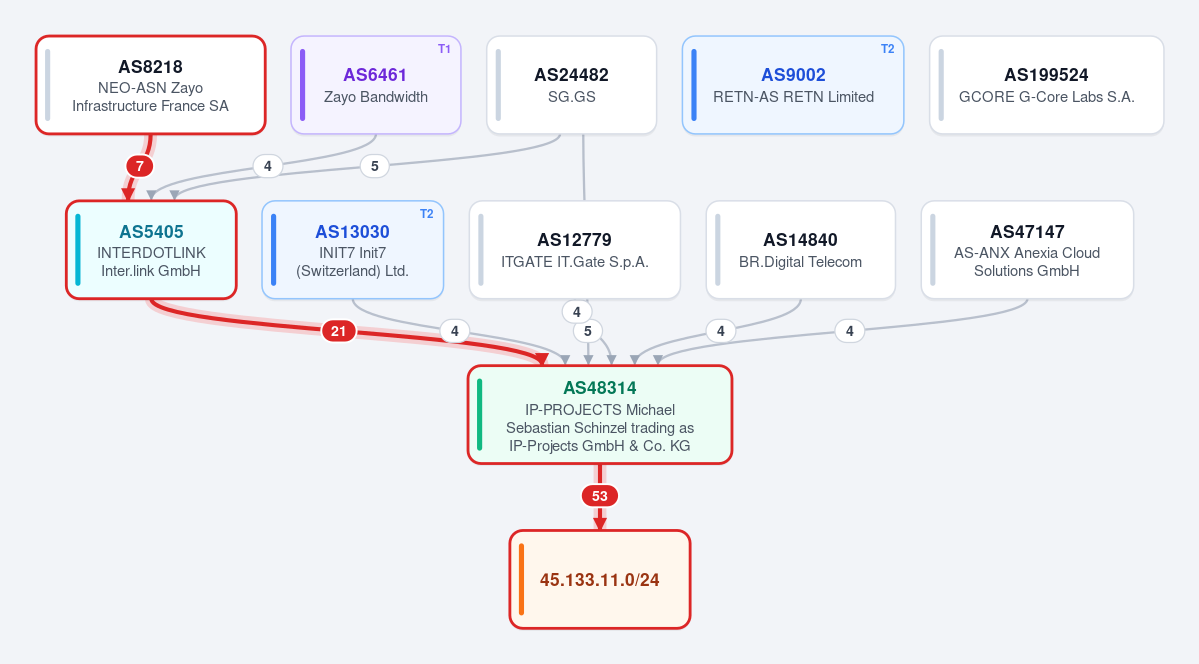Open the AS24482 SG.GS node
Image resolution: width=1199 pixels, height=664 pixels.
[x=571, y=85]
